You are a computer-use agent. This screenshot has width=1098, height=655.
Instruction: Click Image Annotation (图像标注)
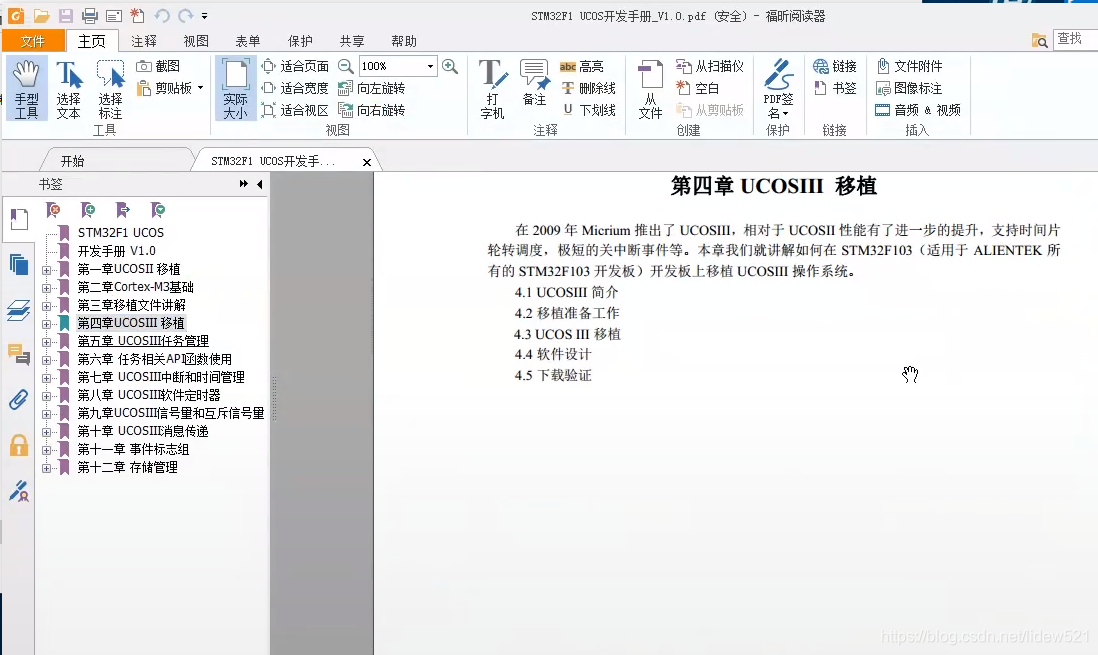coord(910,88)
